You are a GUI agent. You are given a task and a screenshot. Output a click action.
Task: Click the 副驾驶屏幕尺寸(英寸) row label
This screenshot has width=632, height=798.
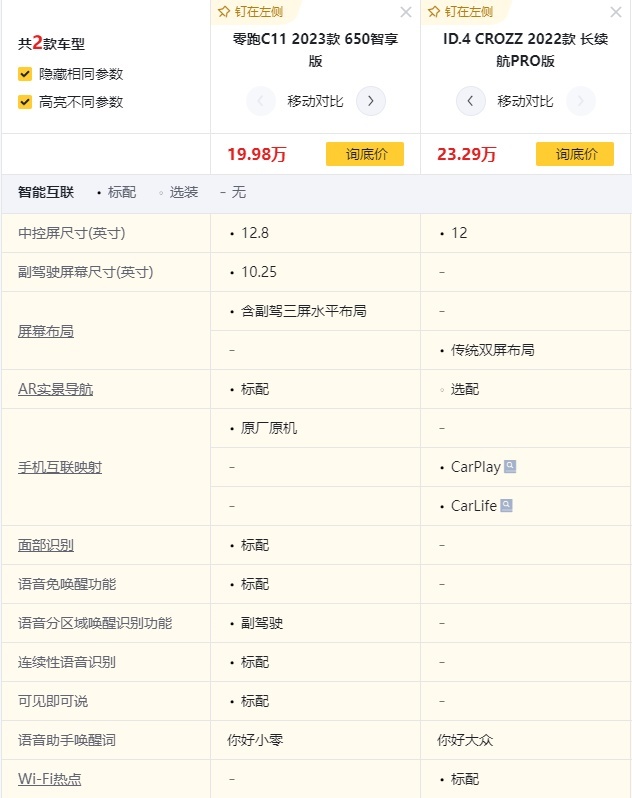[85, 272]
